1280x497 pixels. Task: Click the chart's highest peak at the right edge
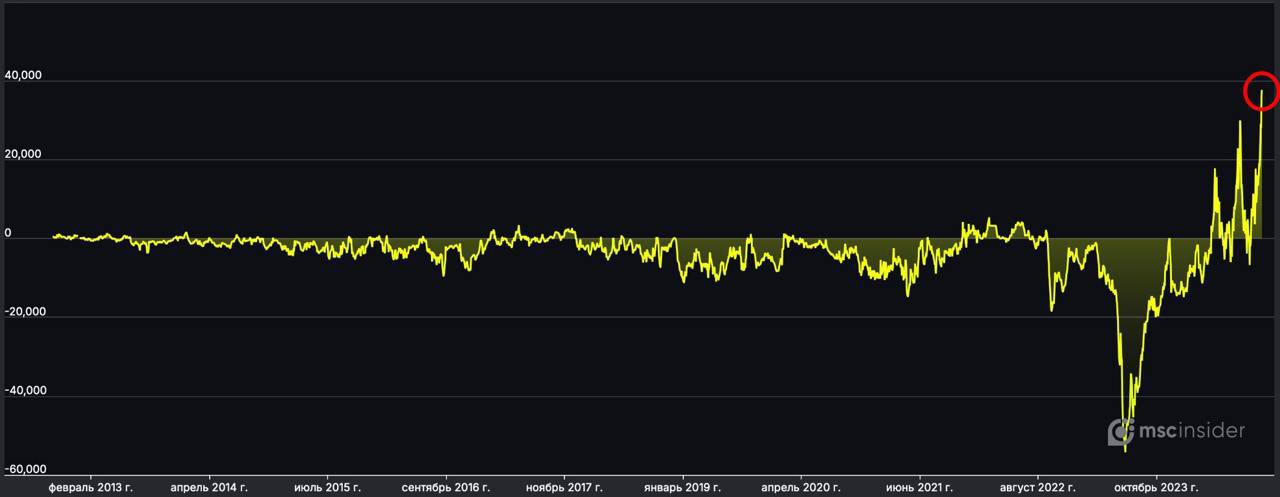[x=1262, y=91]
